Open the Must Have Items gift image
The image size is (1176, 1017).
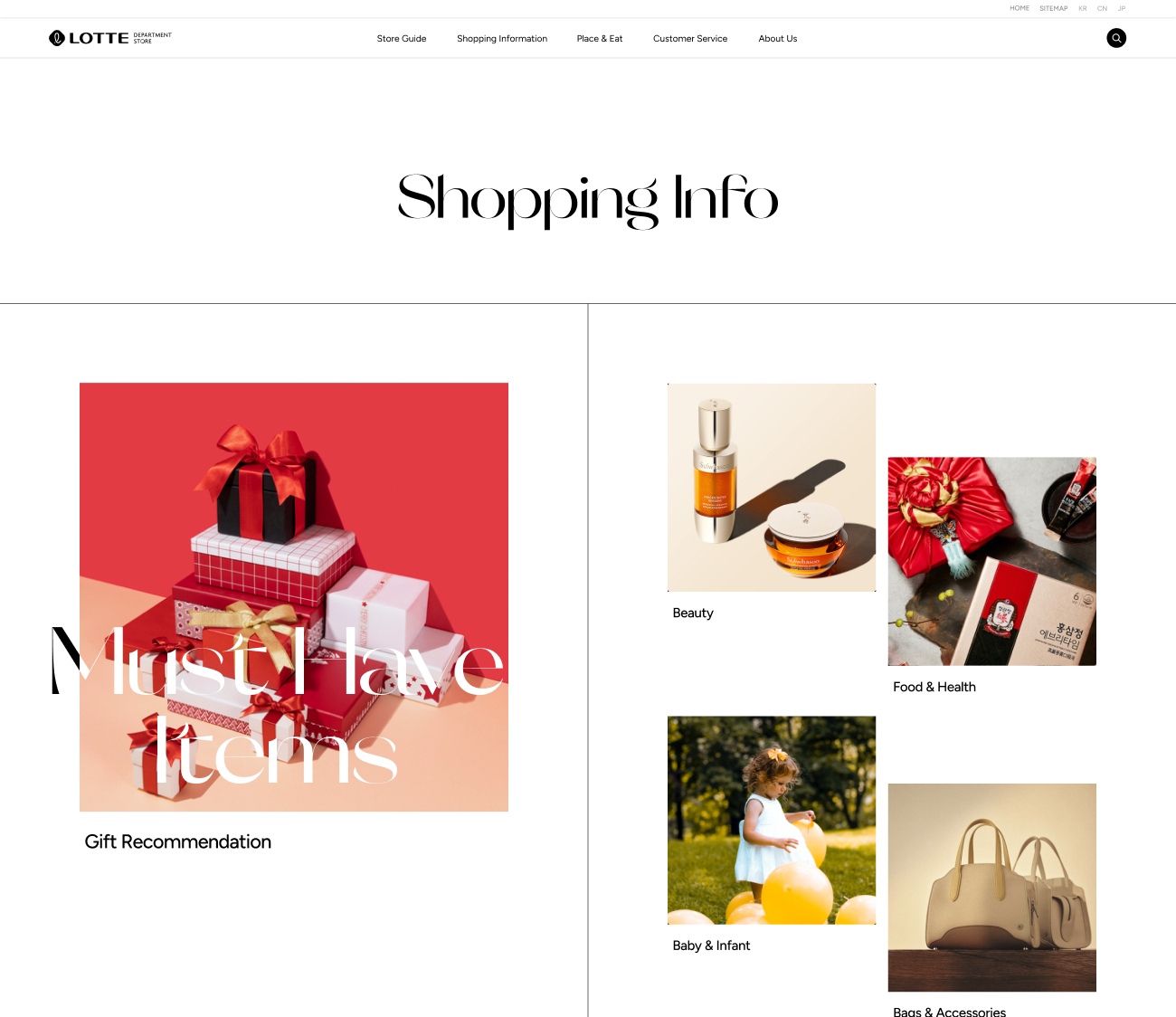point(294,597)
